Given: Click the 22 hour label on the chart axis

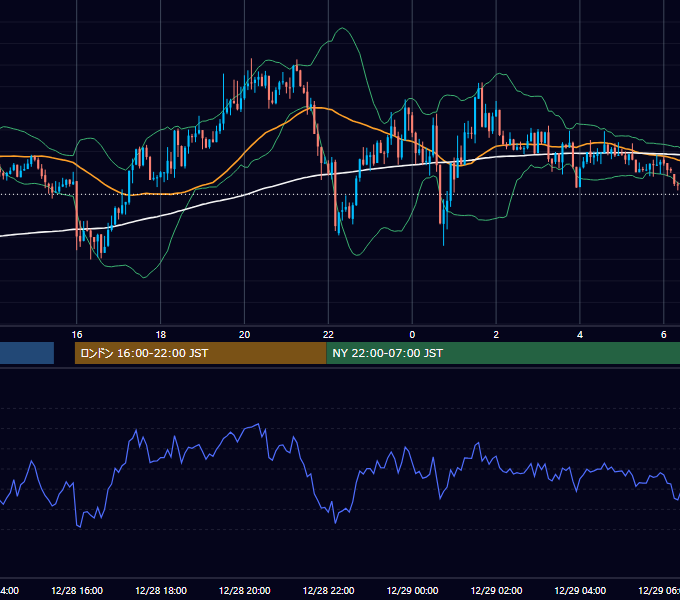Looking at the screenshot, I should (328, 335).
